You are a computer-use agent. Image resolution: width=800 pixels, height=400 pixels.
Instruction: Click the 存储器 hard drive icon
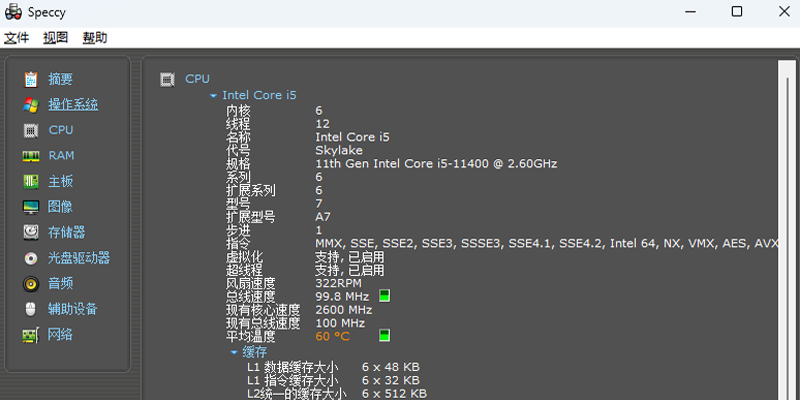pos(31,233)
